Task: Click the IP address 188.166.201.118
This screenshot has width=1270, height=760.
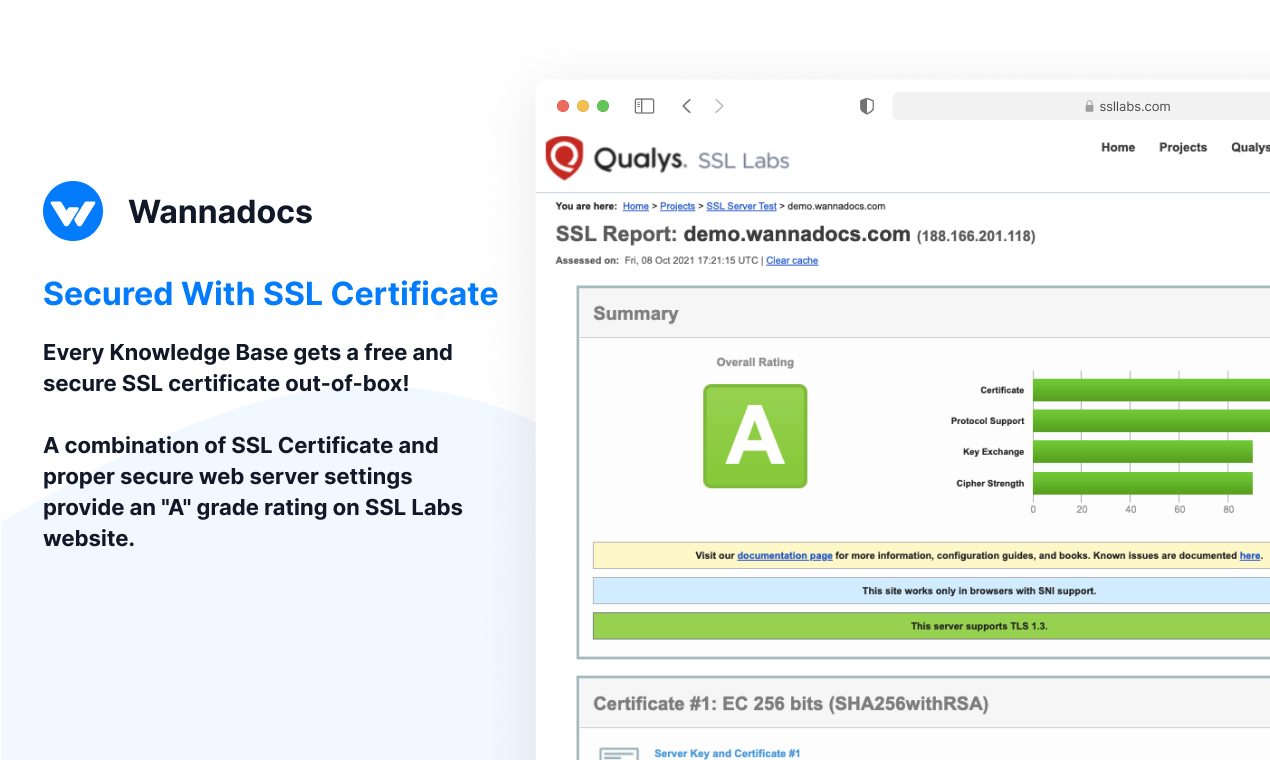Action: 976,237
